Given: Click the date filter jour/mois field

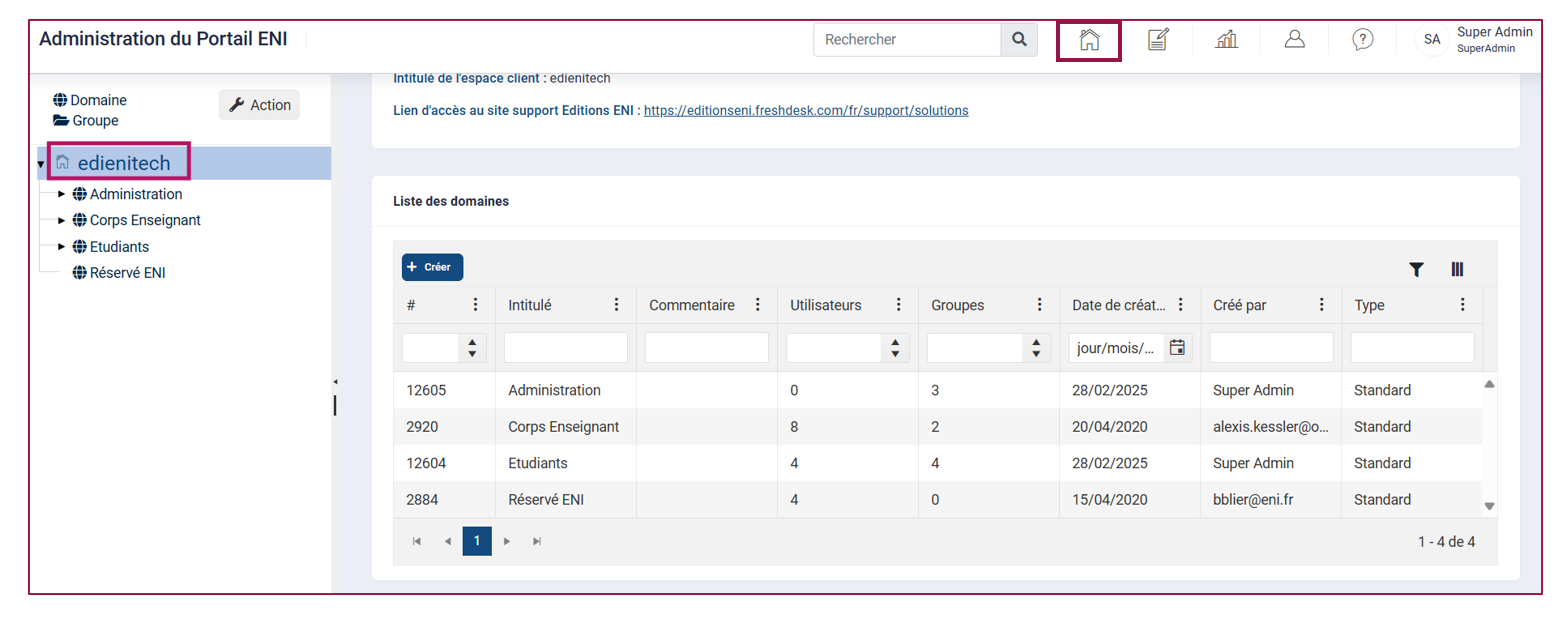Looking at the screenshot, I should (x=1116, y=348).
